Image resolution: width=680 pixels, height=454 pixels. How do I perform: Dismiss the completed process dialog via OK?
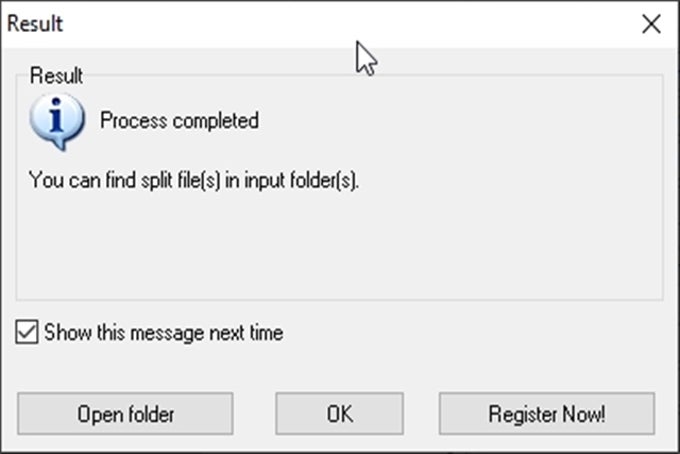(x=339, y=413)
